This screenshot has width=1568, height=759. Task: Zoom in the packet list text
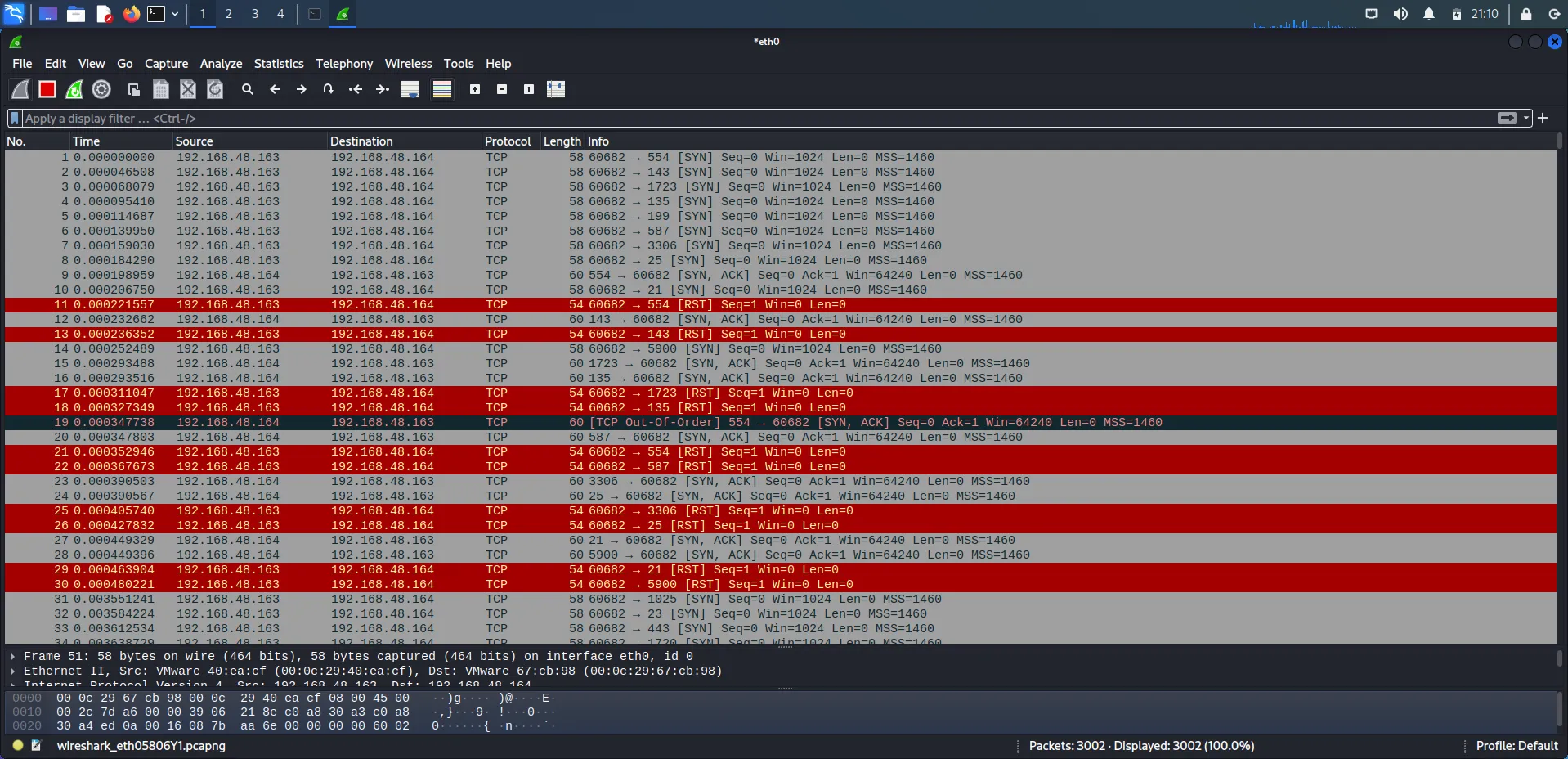(x=475, y=89)
